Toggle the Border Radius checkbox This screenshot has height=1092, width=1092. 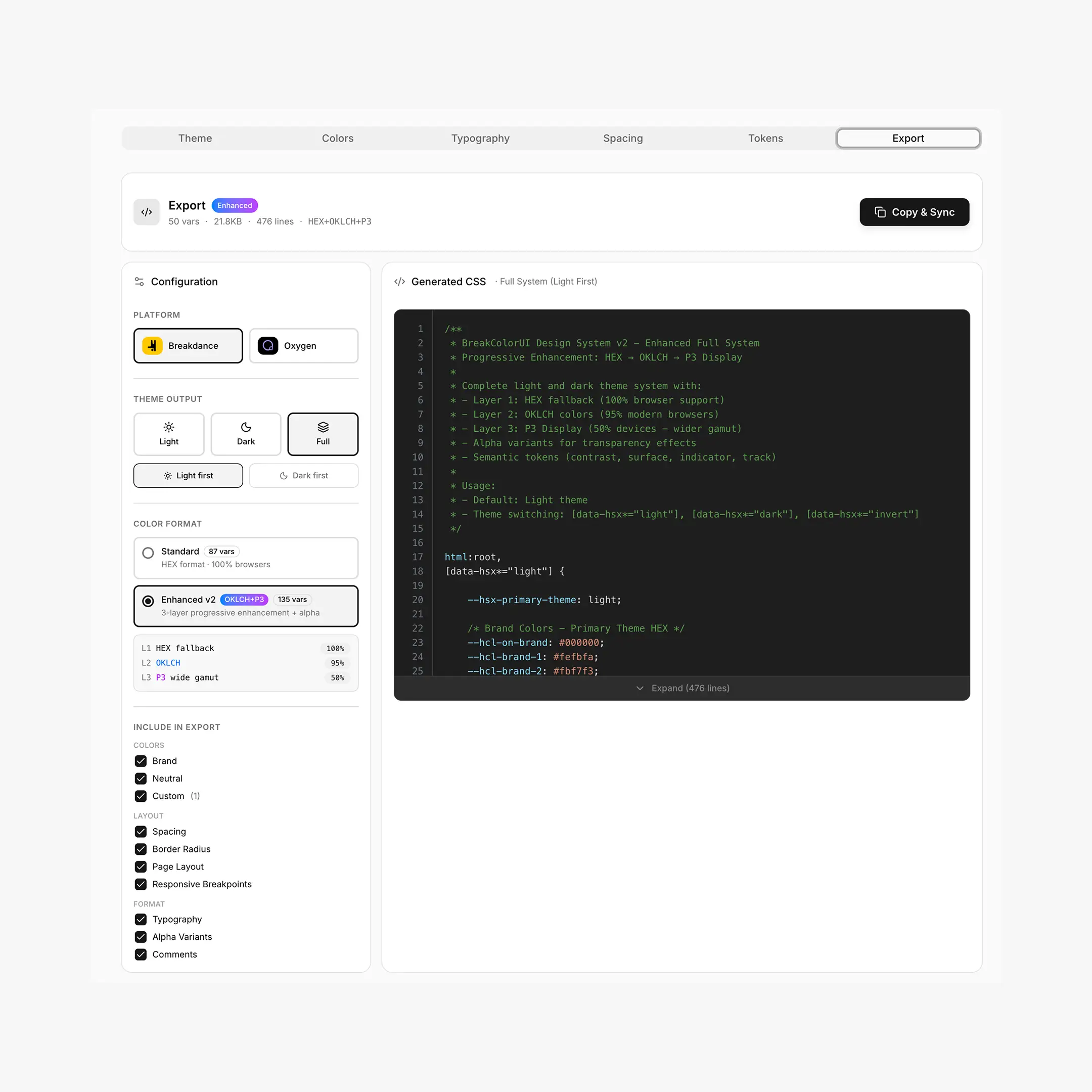pyautogui.click(x=141, y=849)
